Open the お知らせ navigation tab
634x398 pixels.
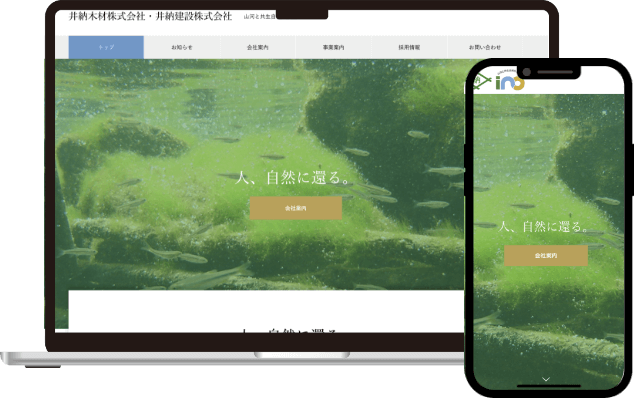tap(182, 47)
